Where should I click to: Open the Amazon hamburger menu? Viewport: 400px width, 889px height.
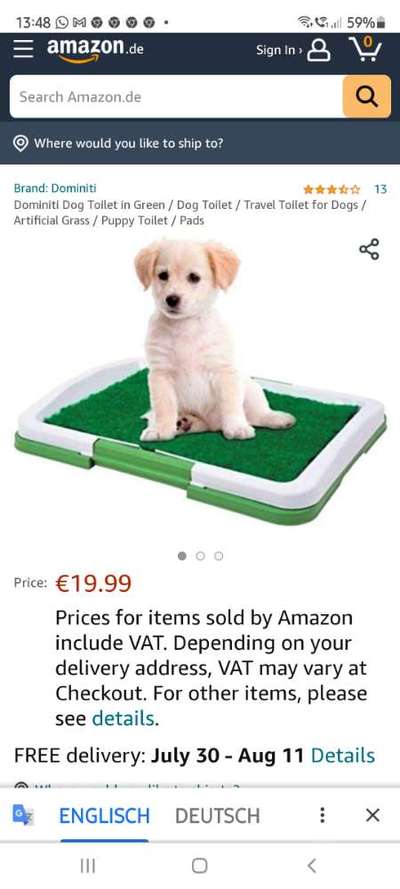click(x=24, y=49)
